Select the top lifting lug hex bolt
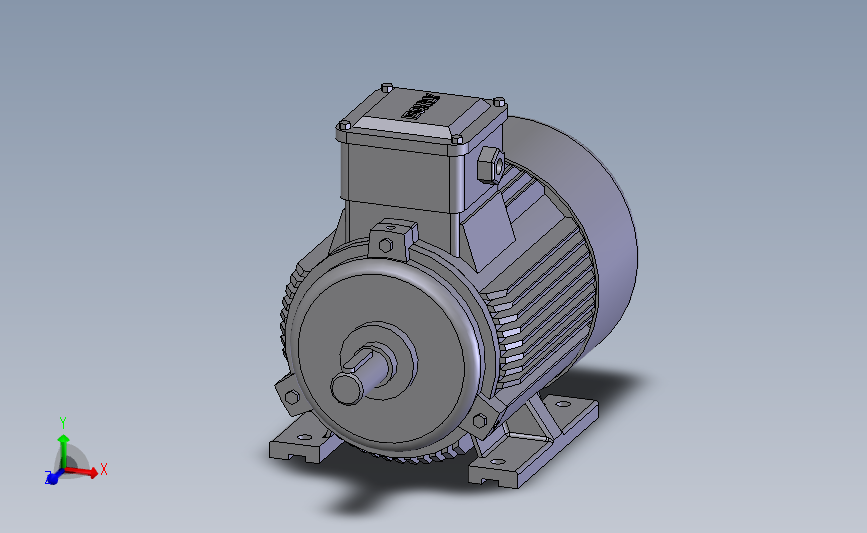 coord(386,245)
